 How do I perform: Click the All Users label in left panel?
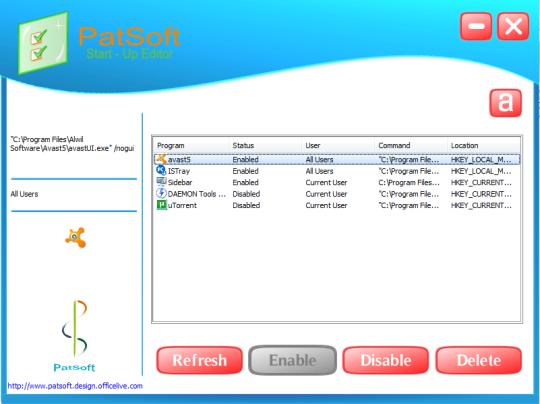coord(24,194)
